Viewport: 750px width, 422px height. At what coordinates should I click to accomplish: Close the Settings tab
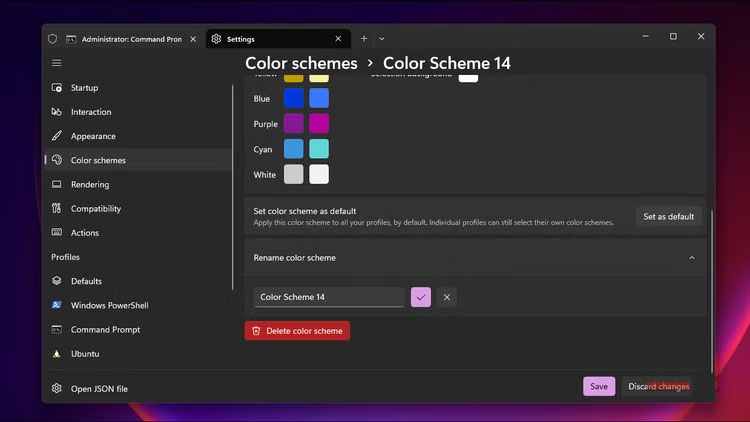[338, 39]
